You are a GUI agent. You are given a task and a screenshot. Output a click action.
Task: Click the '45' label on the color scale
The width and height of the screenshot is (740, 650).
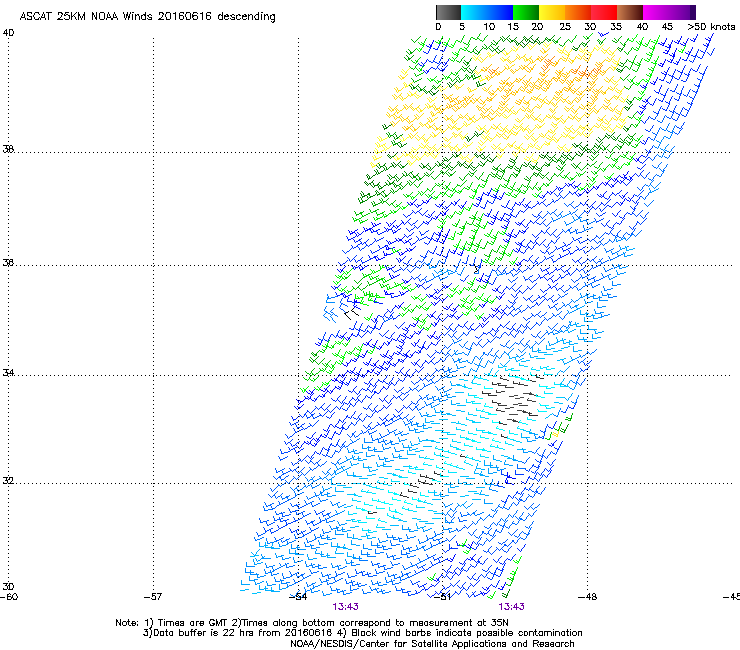667,27
